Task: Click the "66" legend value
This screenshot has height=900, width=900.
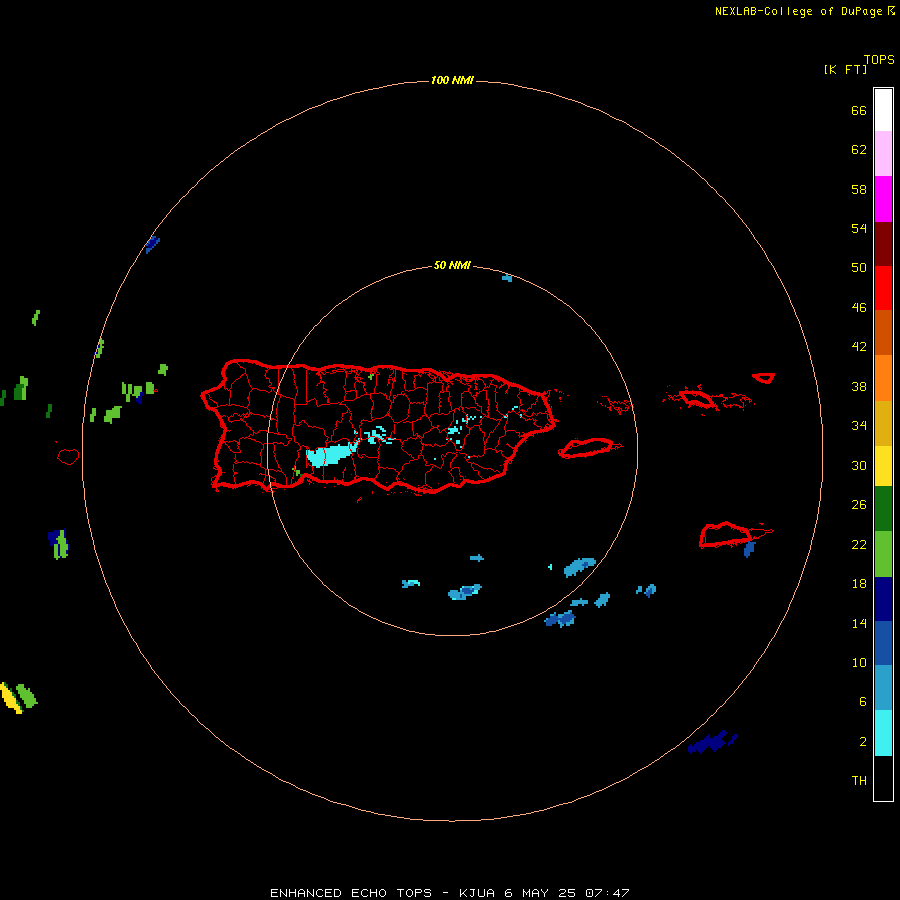Action: 859,111
